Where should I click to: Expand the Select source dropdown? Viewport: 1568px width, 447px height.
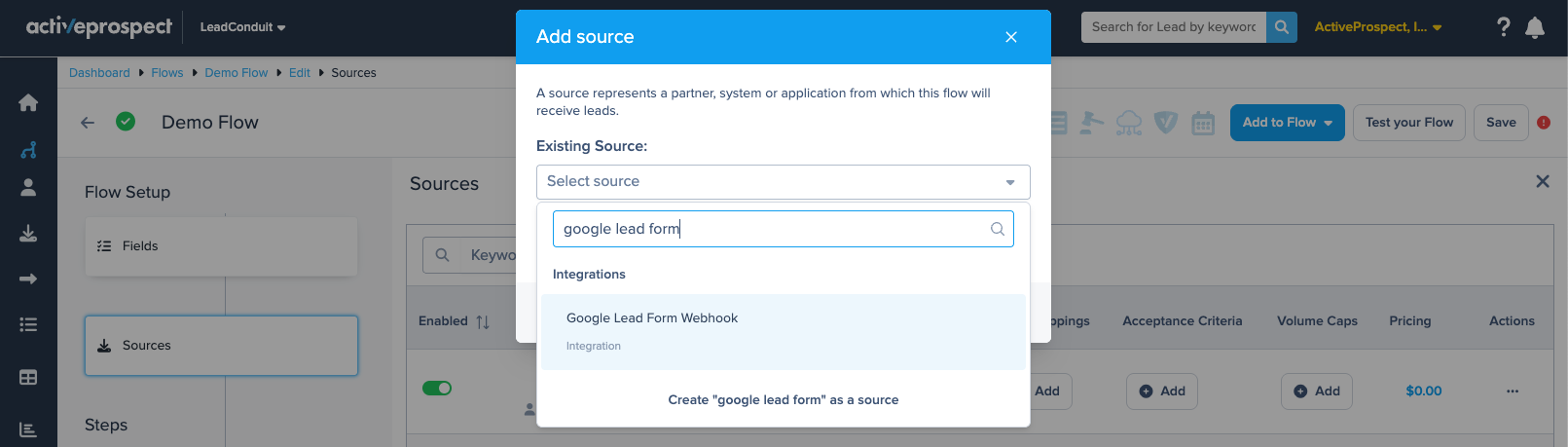[783, 182]
